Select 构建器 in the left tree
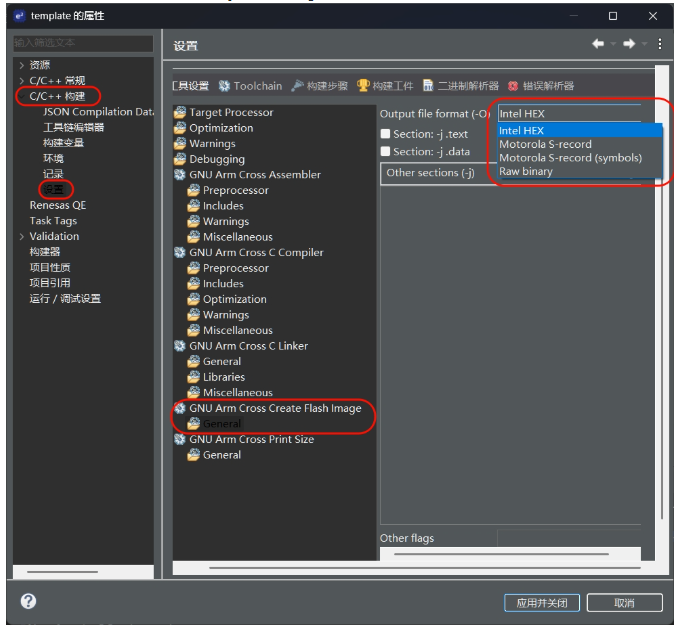The image size is (677, 629). tap(44, 252)
